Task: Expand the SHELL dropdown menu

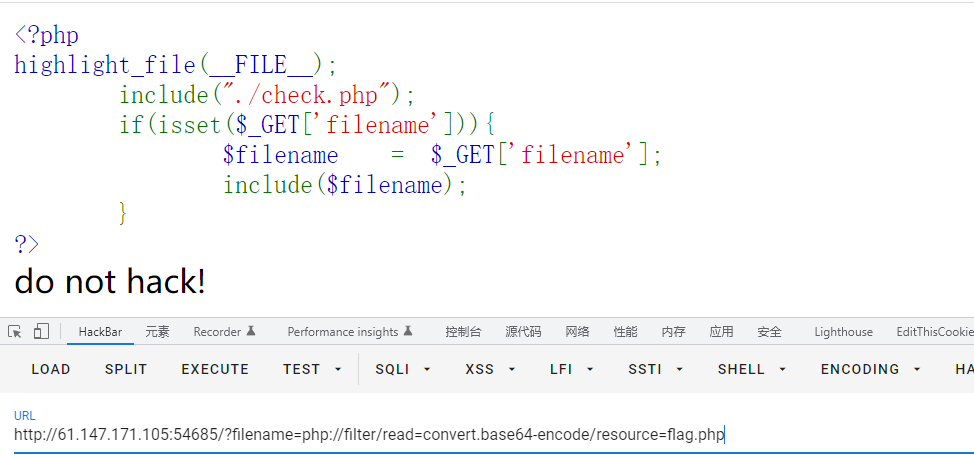Action: 752,369
